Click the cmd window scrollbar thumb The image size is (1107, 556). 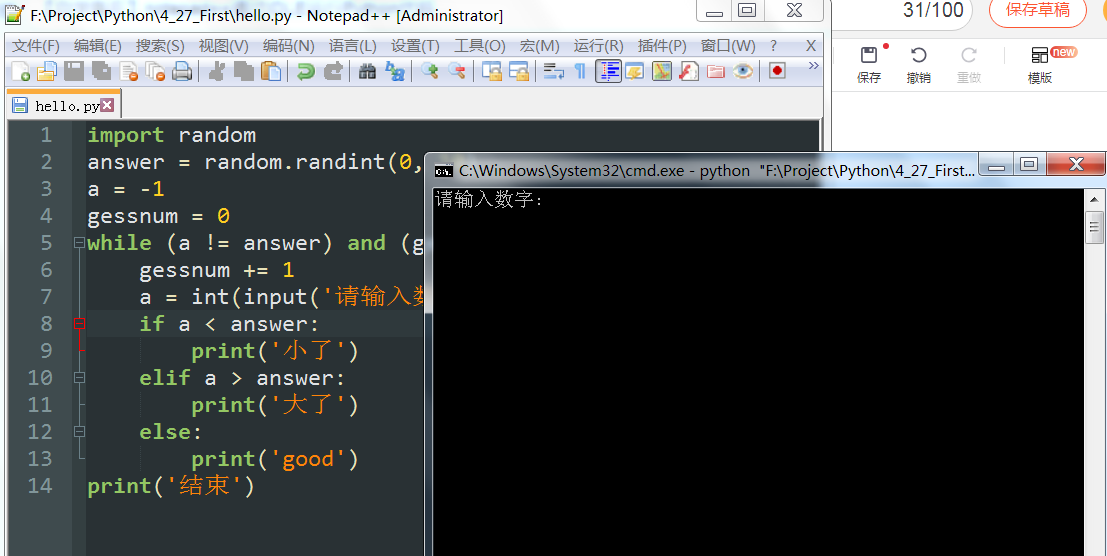(x=1095, y=227)
